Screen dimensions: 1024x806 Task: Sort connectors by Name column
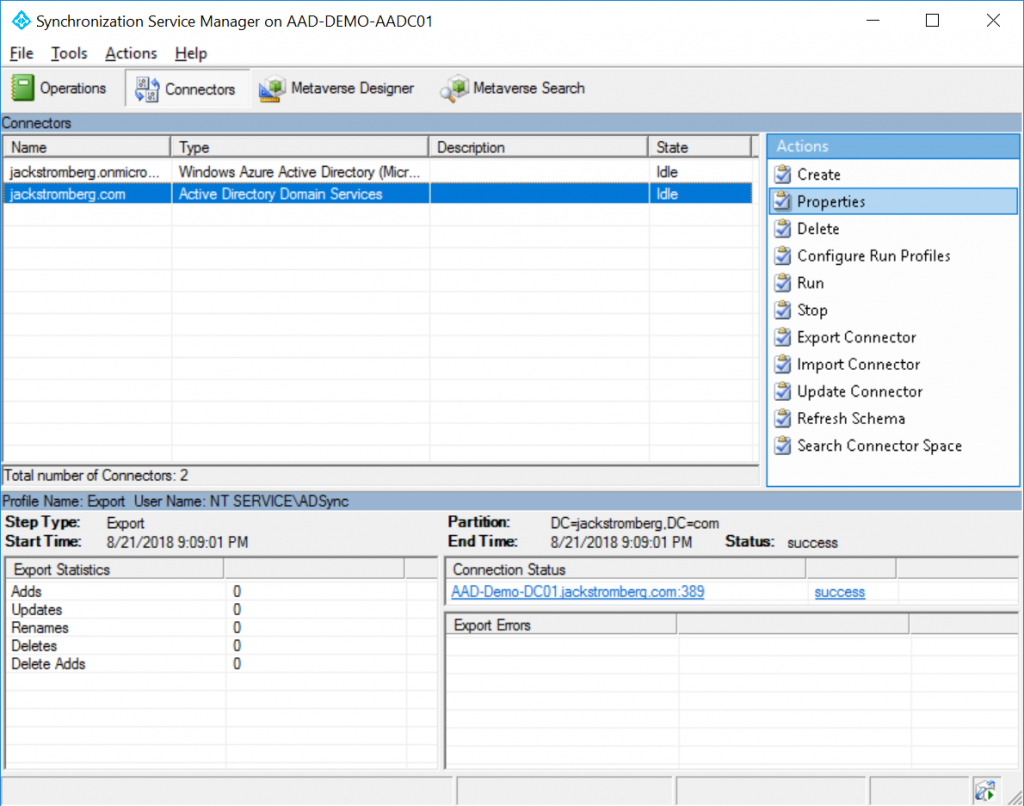[x=87, y=147]
